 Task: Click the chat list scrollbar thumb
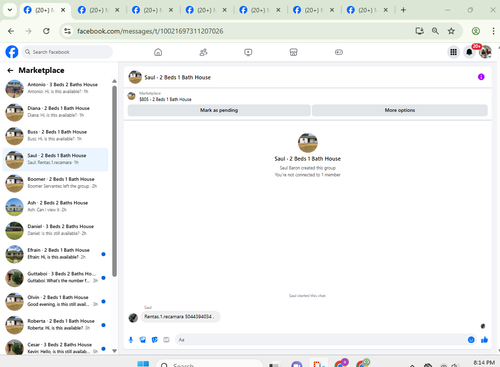(114, 181)
